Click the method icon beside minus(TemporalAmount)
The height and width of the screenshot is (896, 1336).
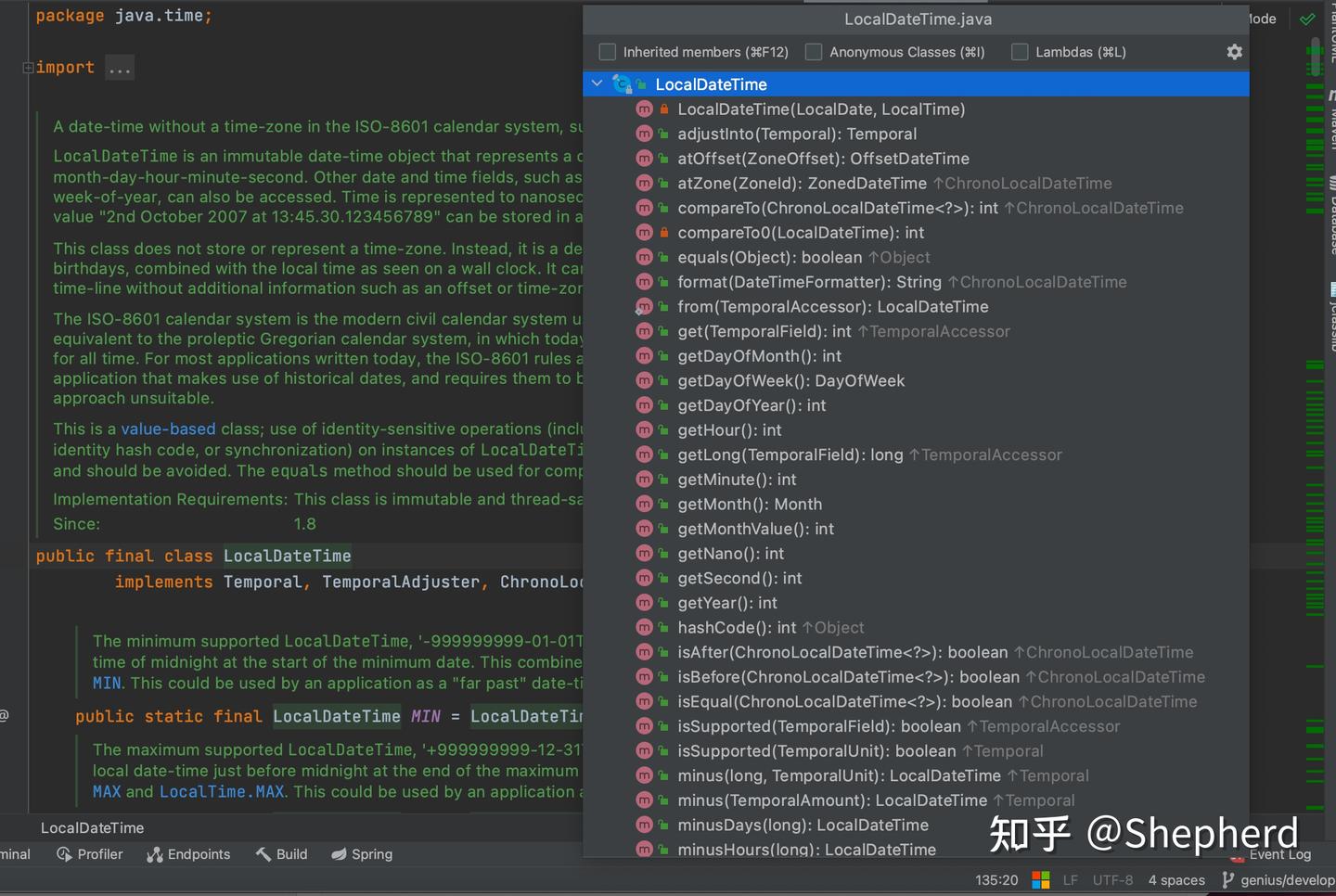644,800
